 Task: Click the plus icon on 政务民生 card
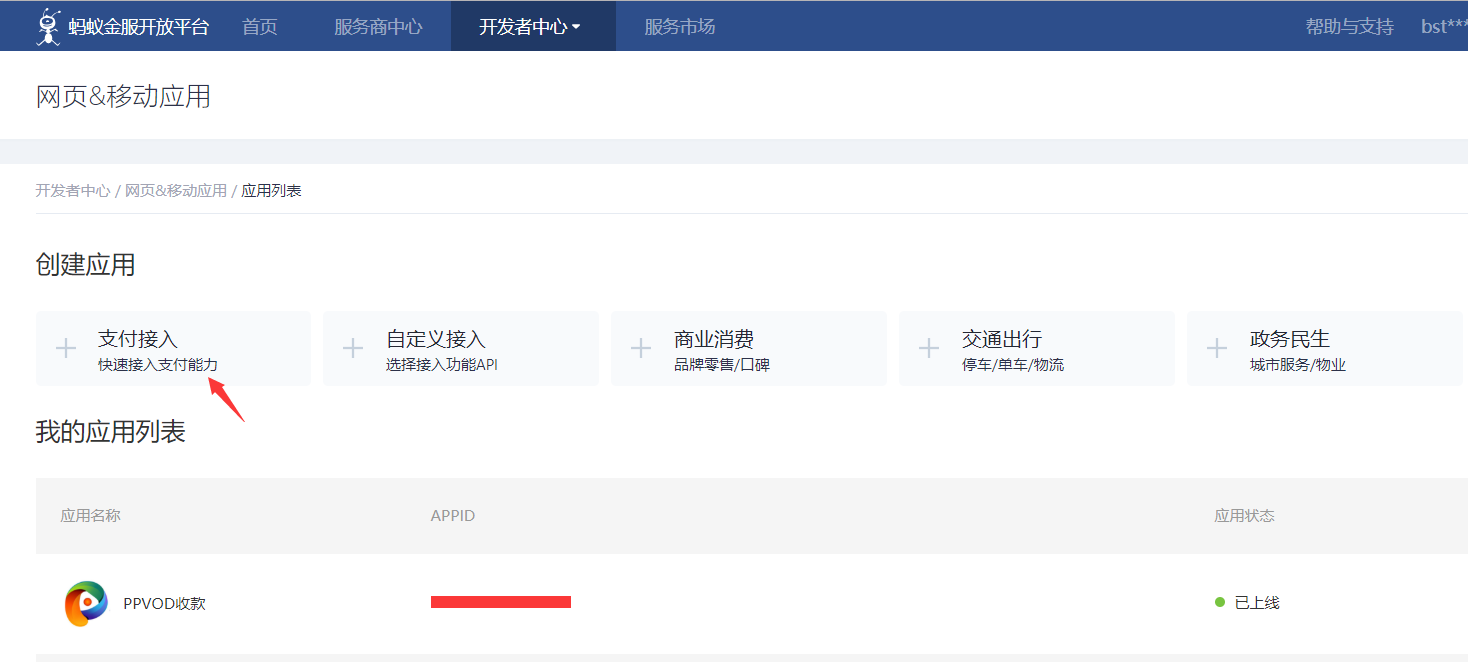click(1217, 348)
